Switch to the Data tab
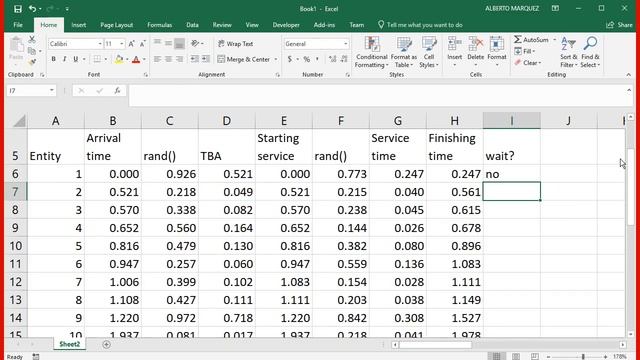Viewport: 640px width, 360px height. [192, 25]
